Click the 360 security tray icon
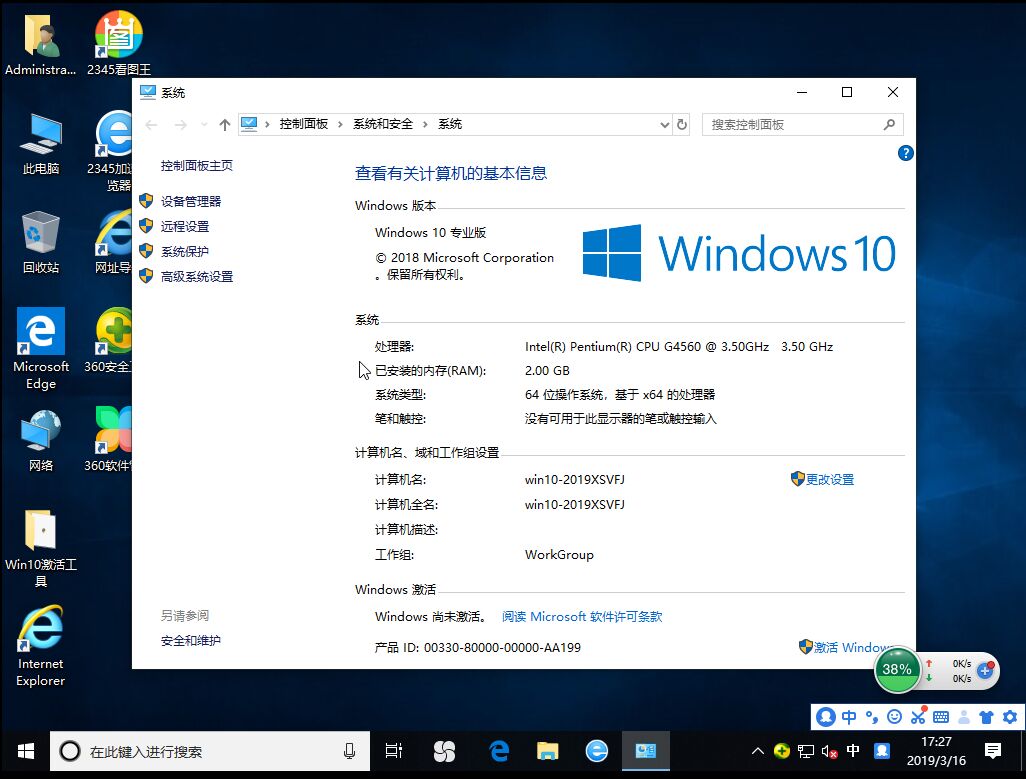Image resolution: width=1026 pixels, height=779 pixels. click(x=781, y=751)
